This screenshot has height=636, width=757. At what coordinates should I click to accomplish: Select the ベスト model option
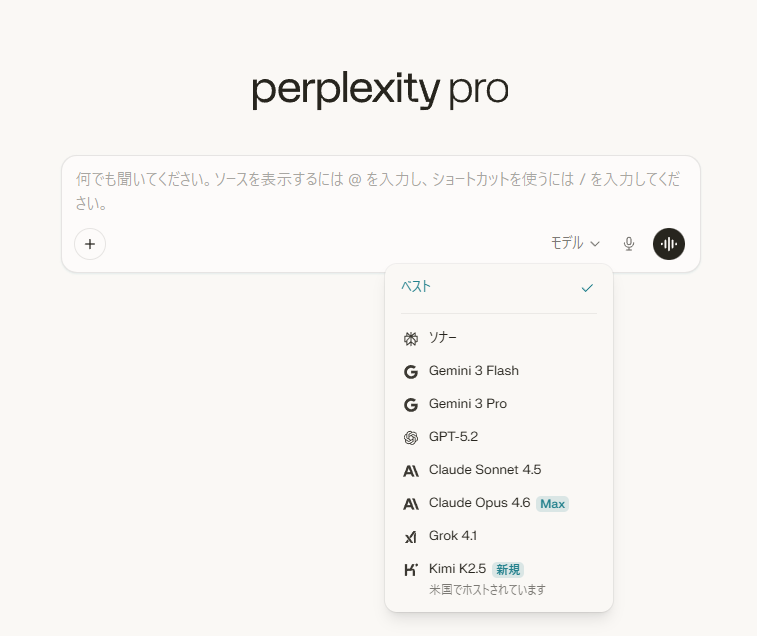[416, 287]
